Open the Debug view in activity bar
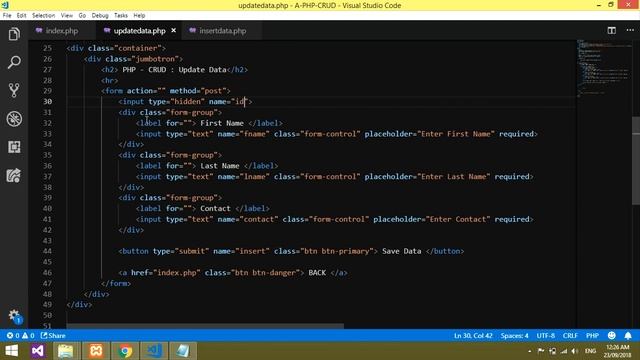Viewport: 640px width, 360px height. [x=14, y=119]
